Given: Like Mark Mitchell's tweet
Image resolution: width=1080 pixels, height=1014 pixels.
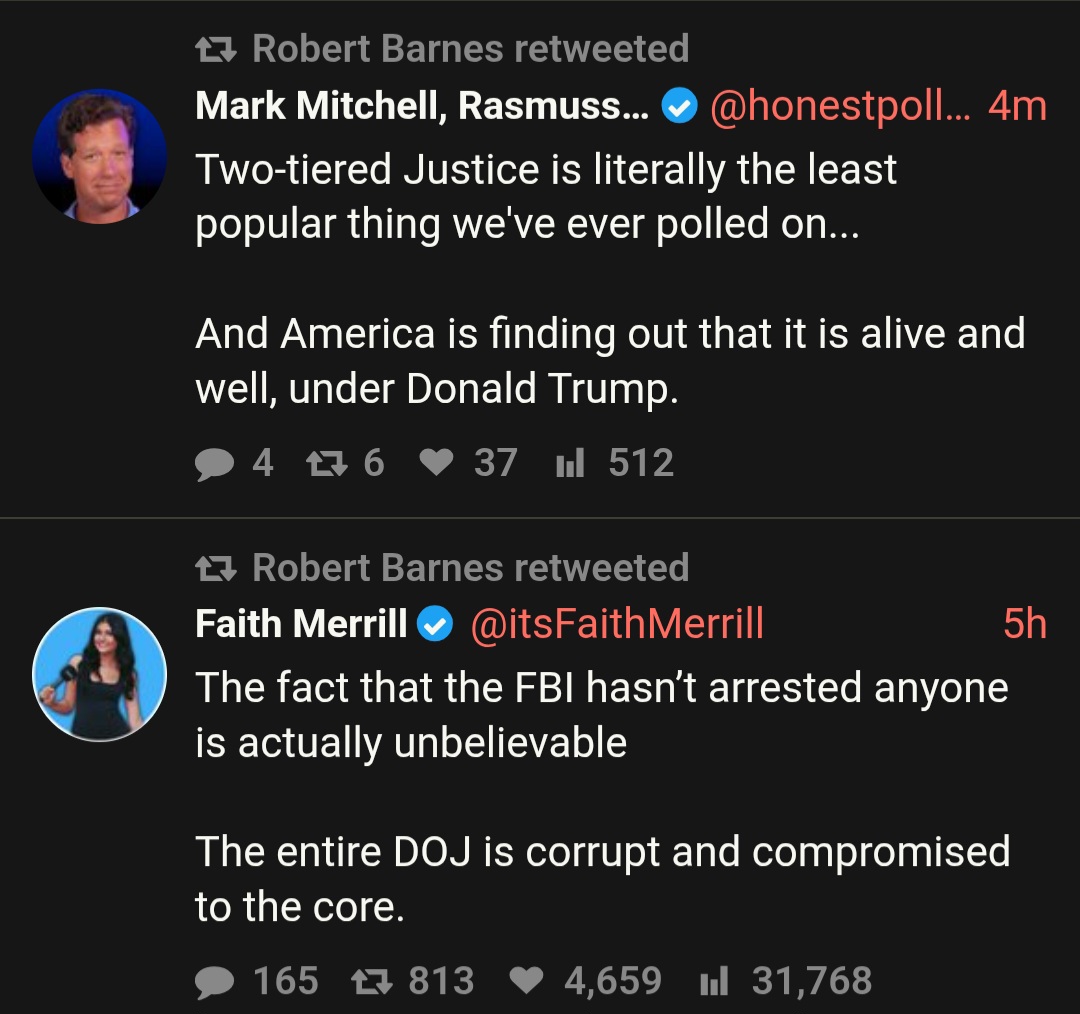Looking at the screenshot, I should click(435, 463).
